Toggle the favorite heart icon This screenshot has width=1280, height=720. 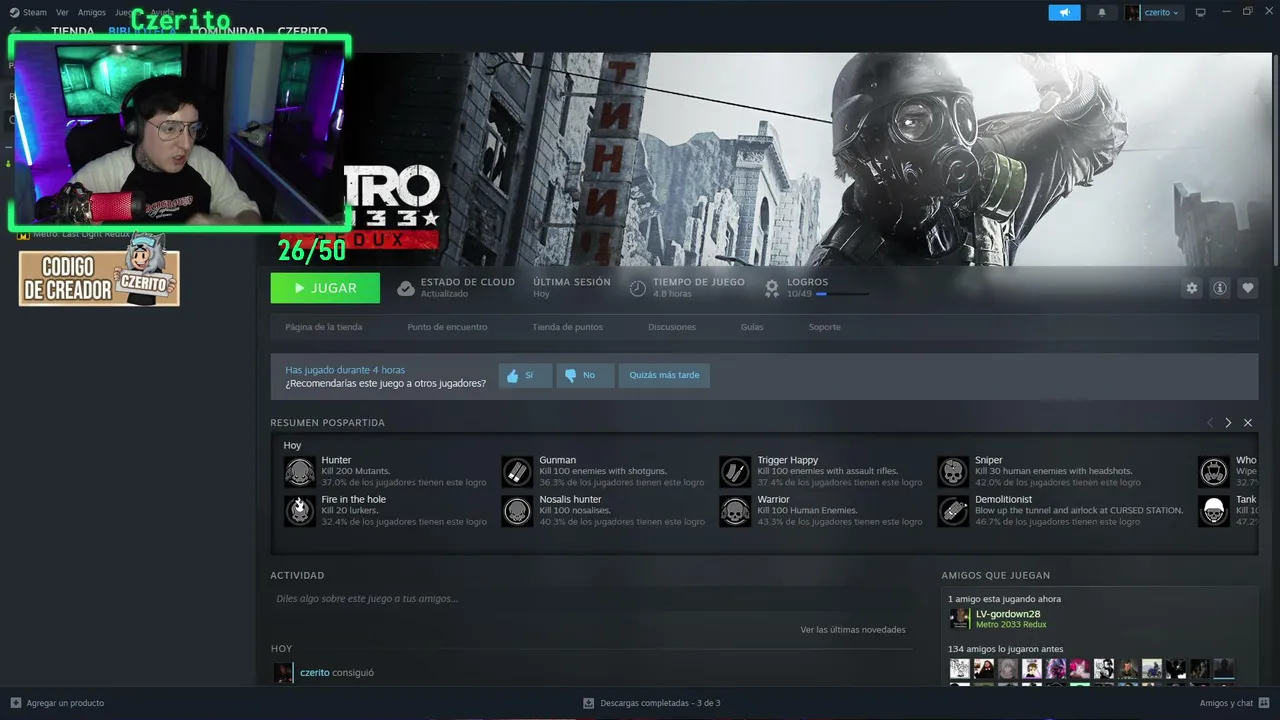tap(1248, 288)
